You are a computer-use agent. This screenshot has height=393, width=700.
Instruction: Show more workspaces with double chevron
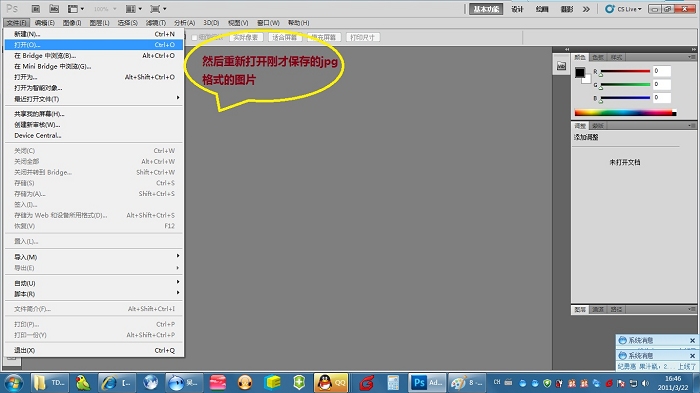(586, 9)
